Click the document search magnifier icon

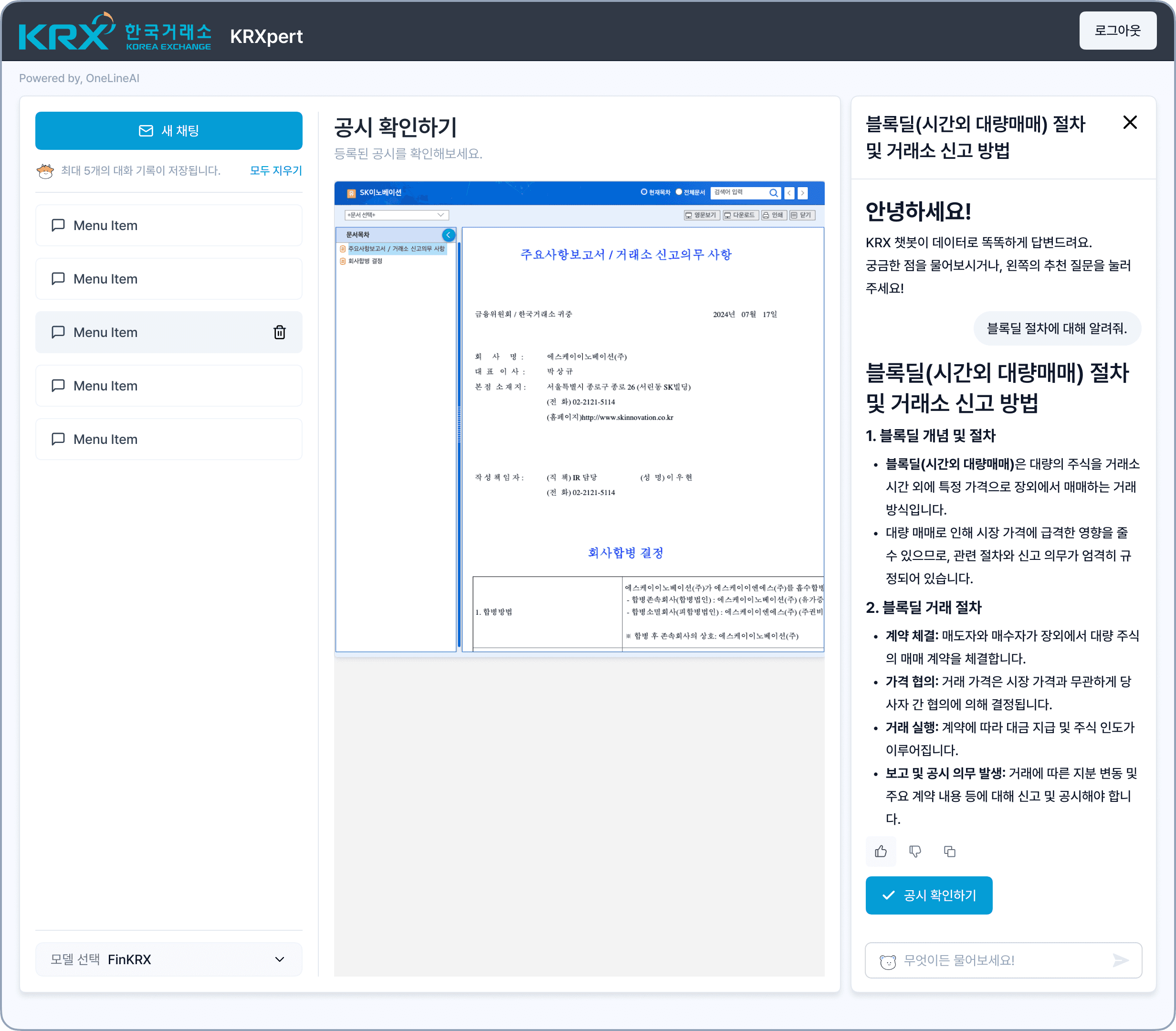pos(773,193)
